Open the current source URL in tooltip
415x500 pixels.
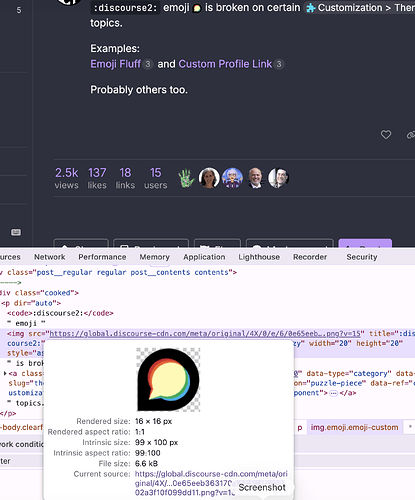[x=211, y=483]
